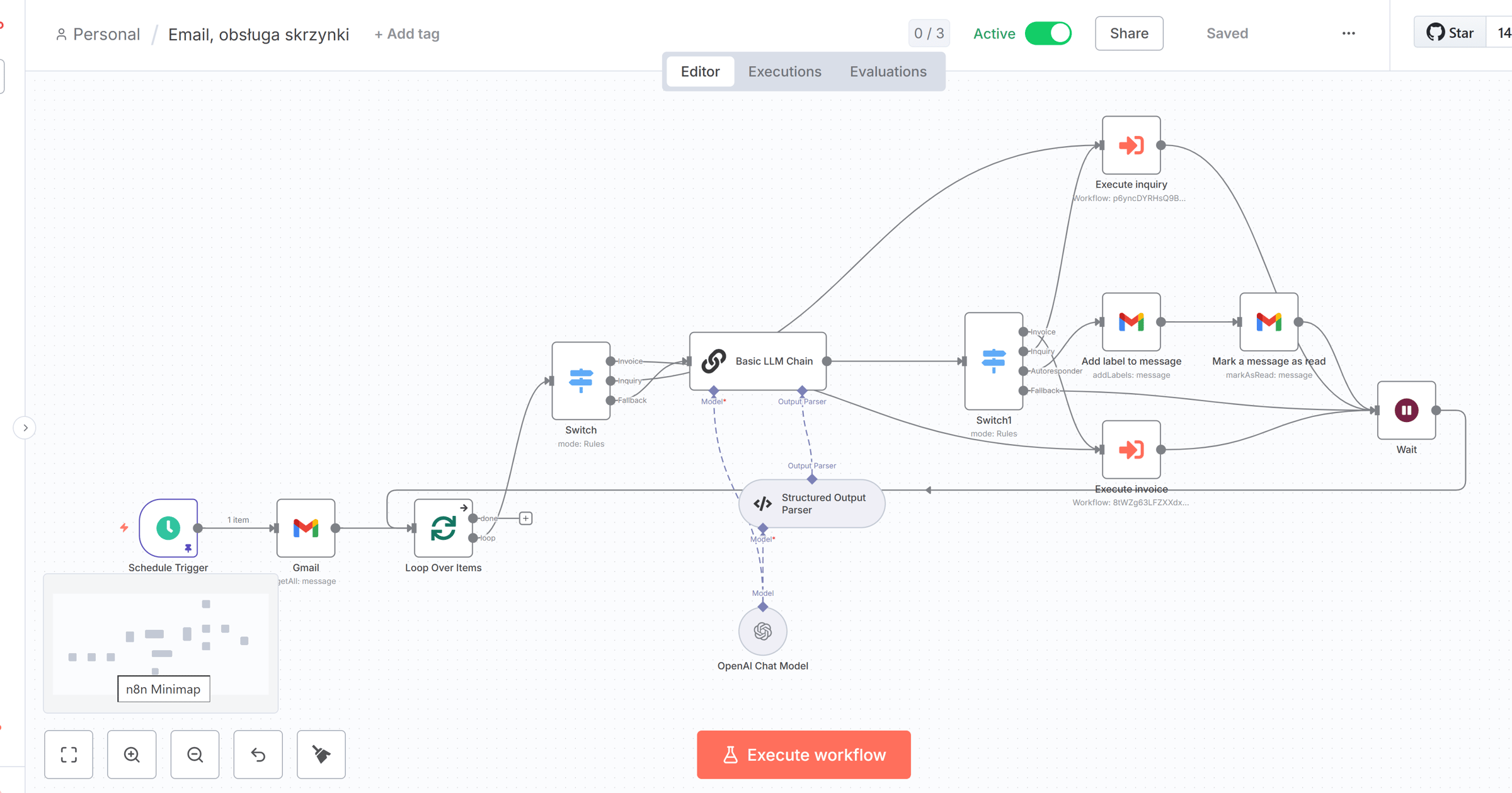Click the fit view canvas button
The width and height of the screenshot is (1512, 793).
coord(69,755)
